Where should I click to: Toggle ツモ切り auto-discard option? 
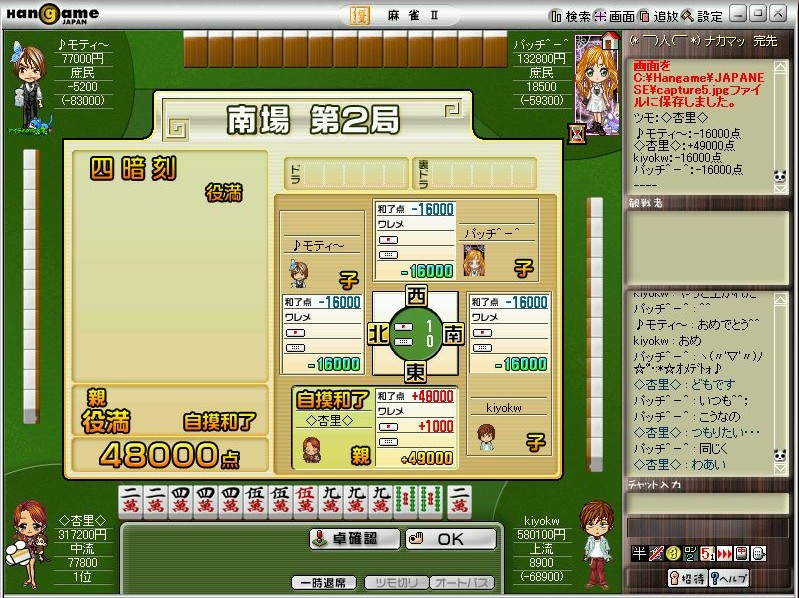click(x=396, y=583)
